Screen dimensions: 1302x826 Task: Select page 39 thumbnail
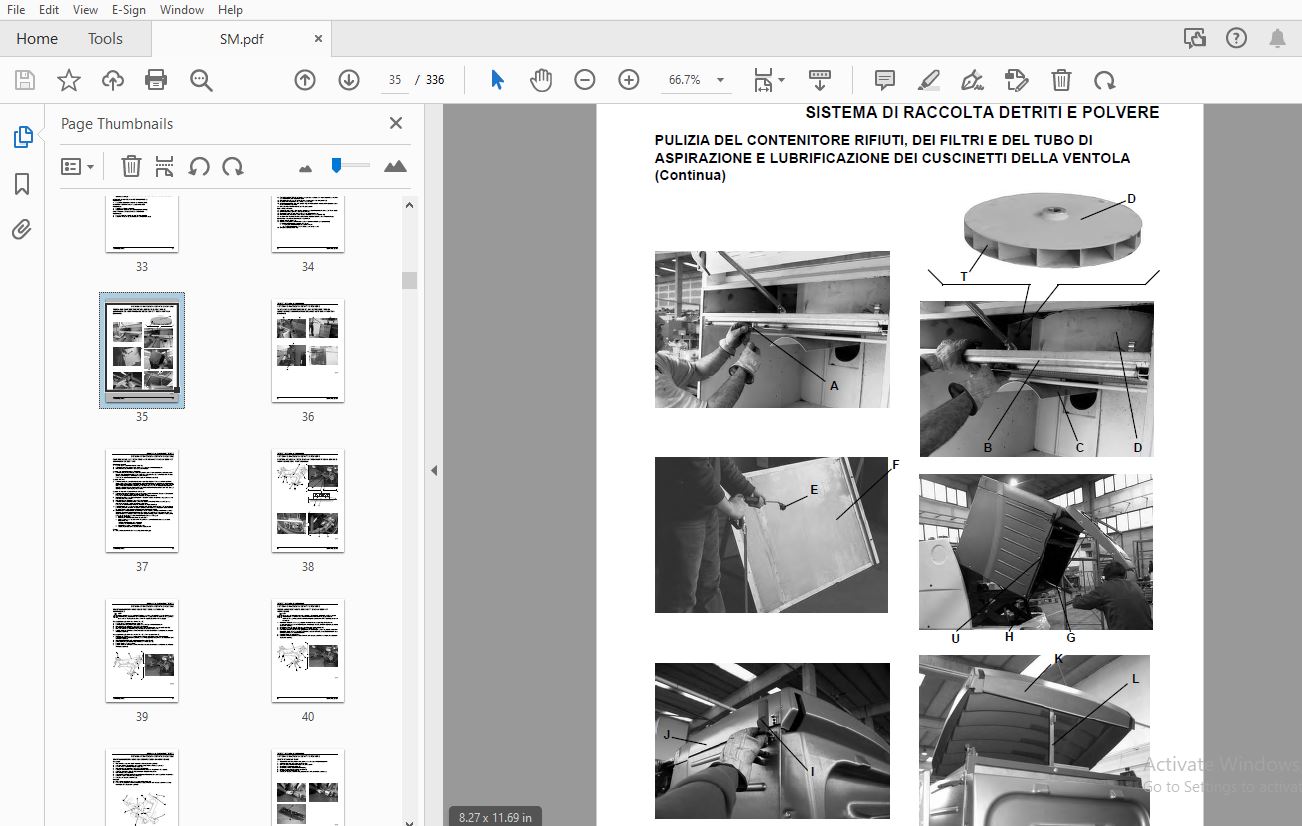pyautogui.click(x=142, y=650)
